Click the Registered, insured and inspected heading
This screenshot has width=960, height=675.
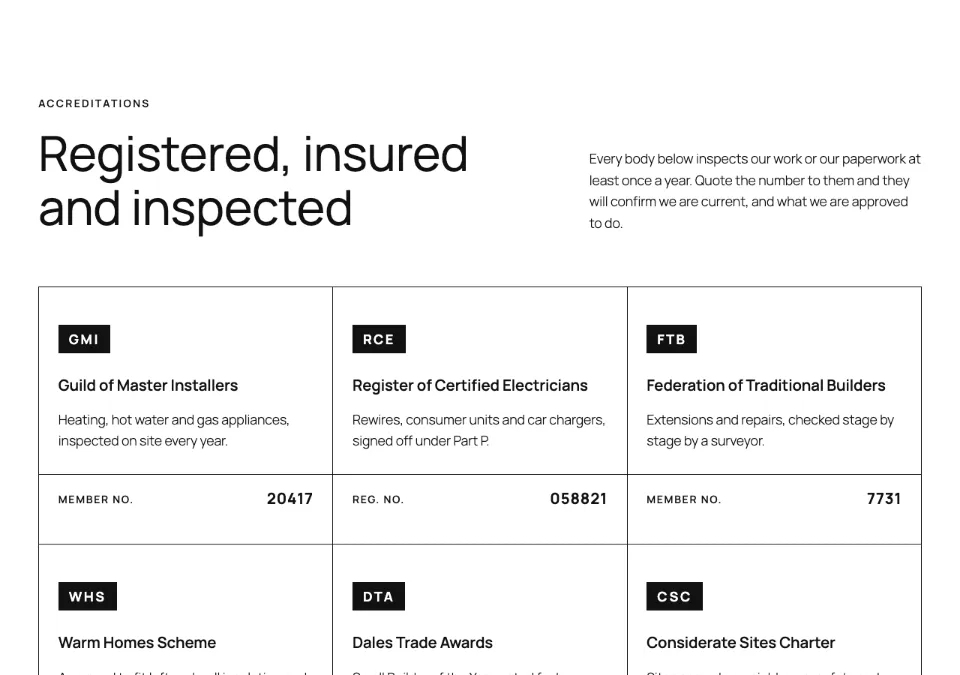point(253,181)
